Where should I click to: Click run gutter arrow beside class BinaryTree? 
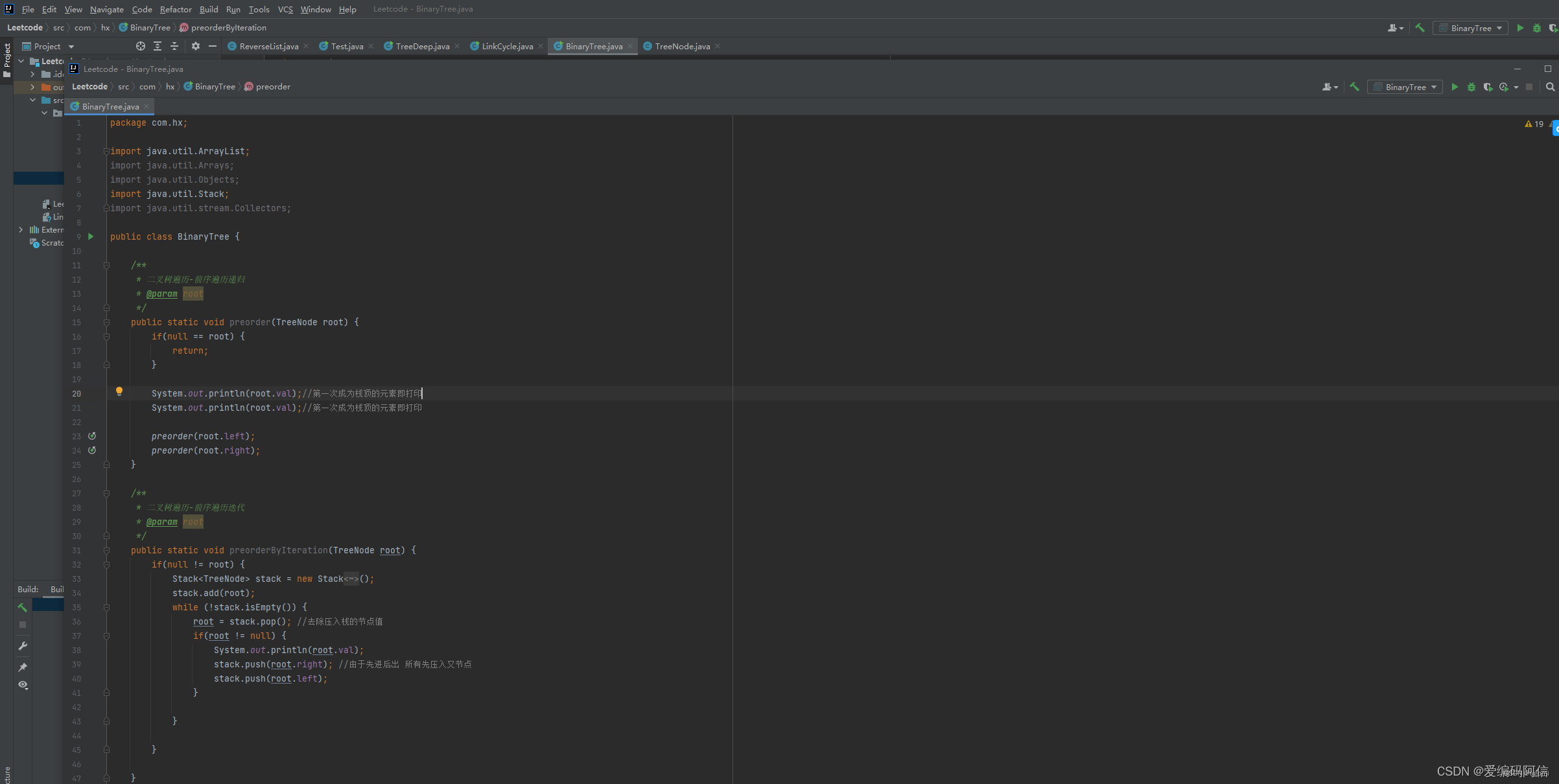[x=91, y=236]
